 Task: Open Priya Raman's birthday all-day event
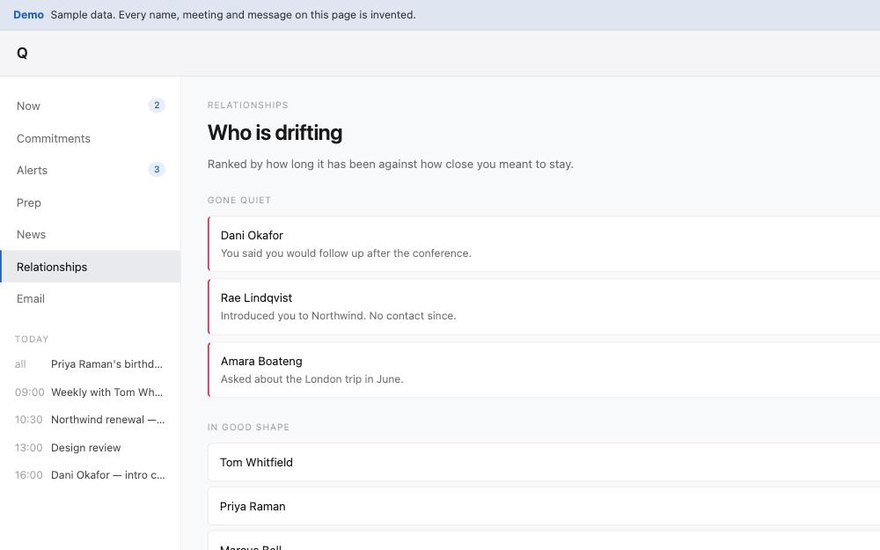[x=90, y=364]
